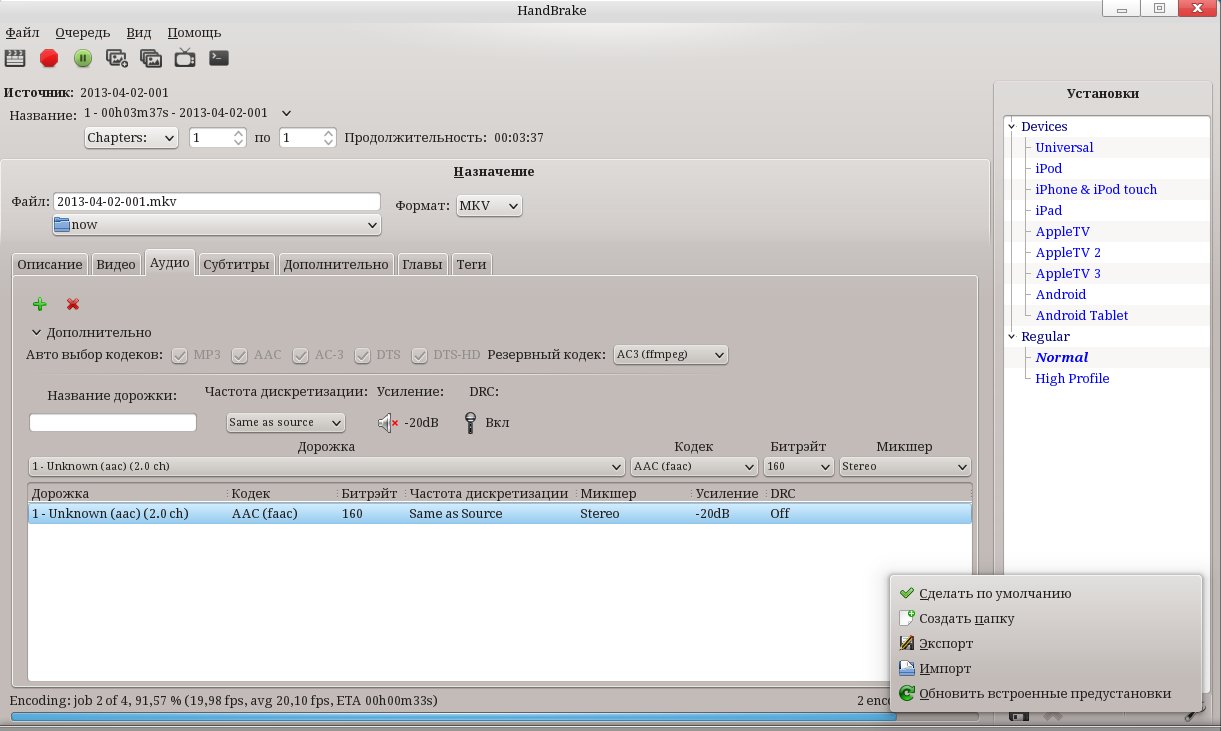Remove audio track with the red X
This screenshot has height=731, width=1221.
pos(73,304)
